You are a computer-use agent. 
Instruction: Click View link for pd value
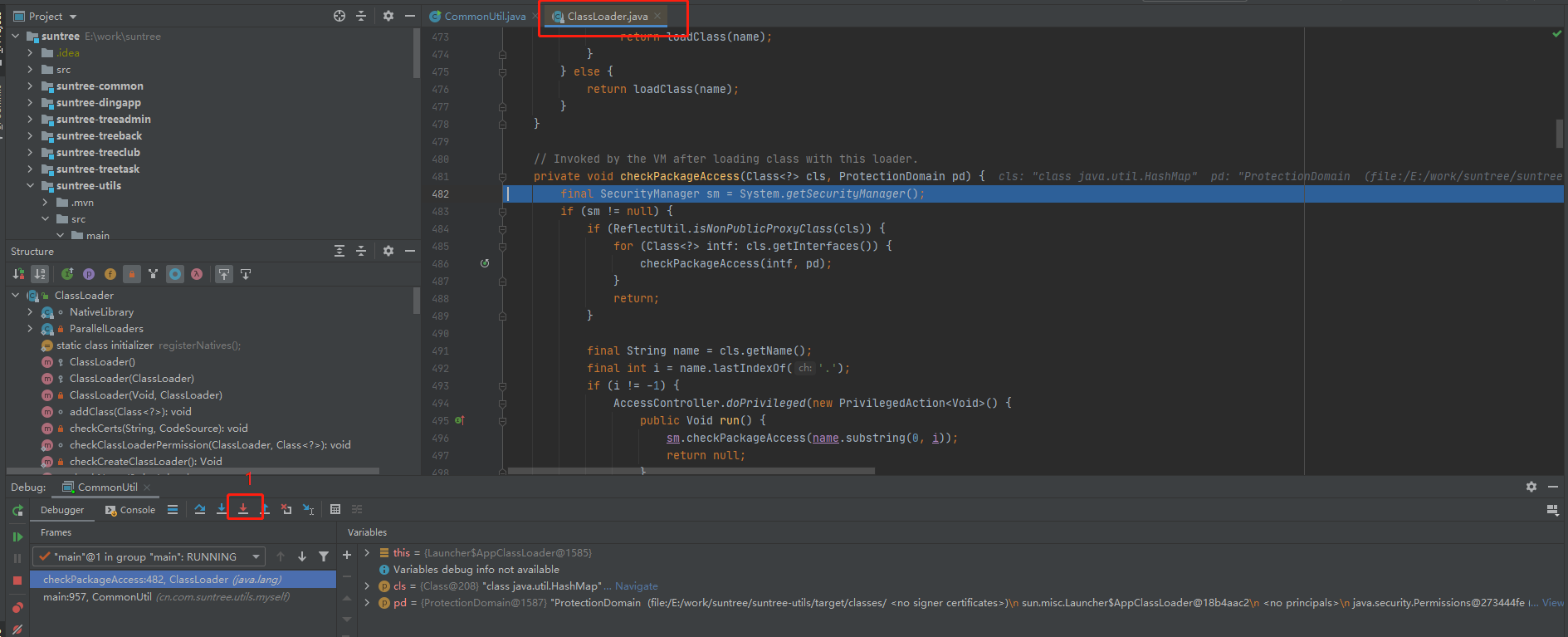point(1553,603)
